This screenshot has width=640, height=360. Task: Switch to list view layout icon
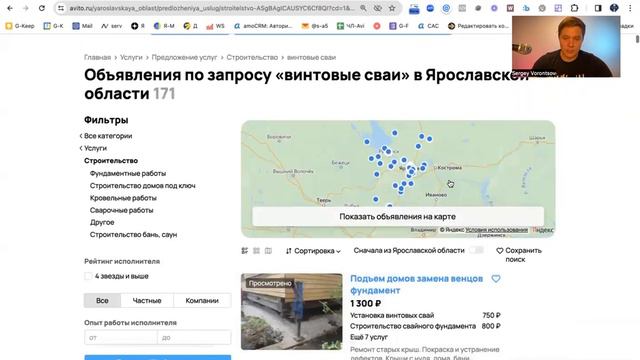click(244, 251)
